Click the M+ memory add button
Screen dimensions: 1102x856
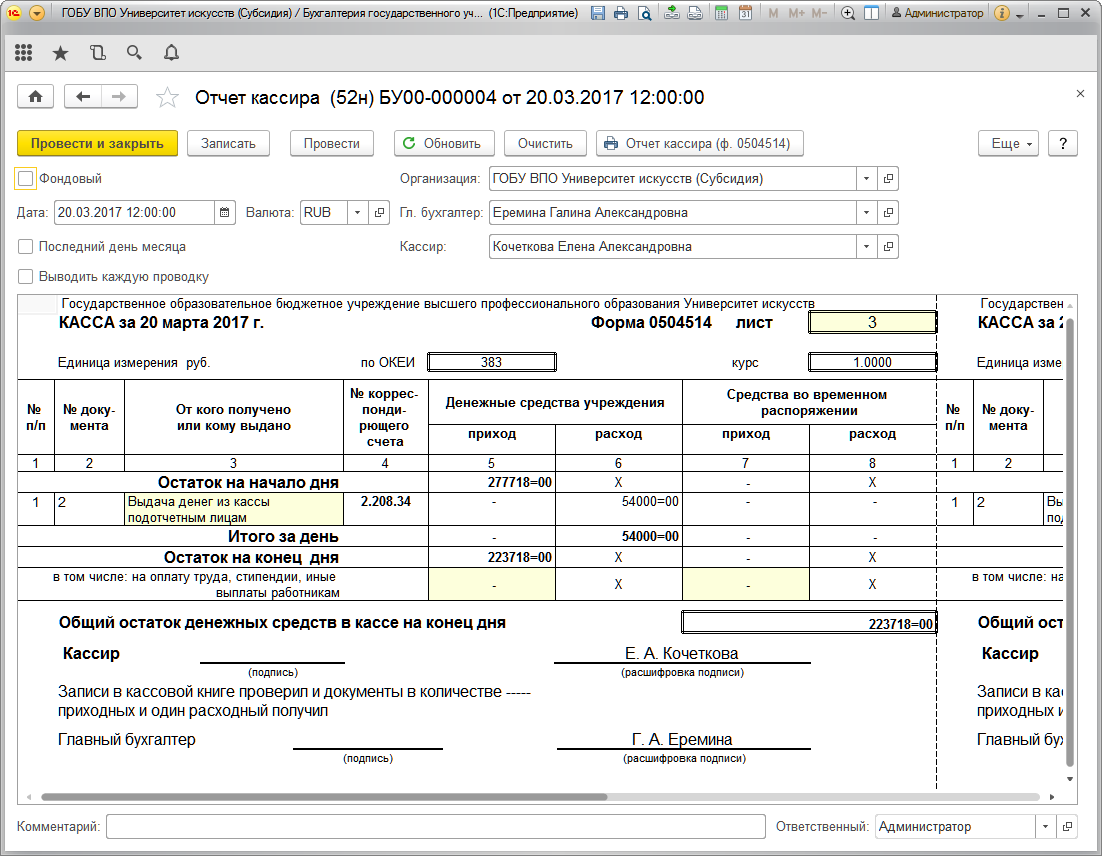coord(796,13)
